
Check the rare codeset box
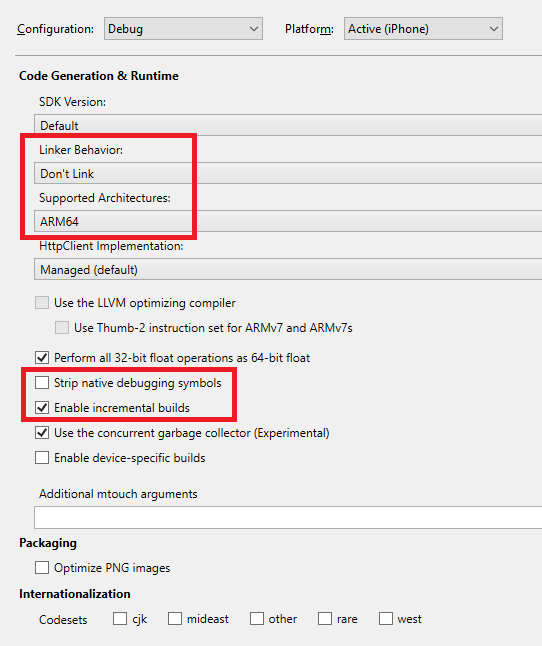point(325,619)
